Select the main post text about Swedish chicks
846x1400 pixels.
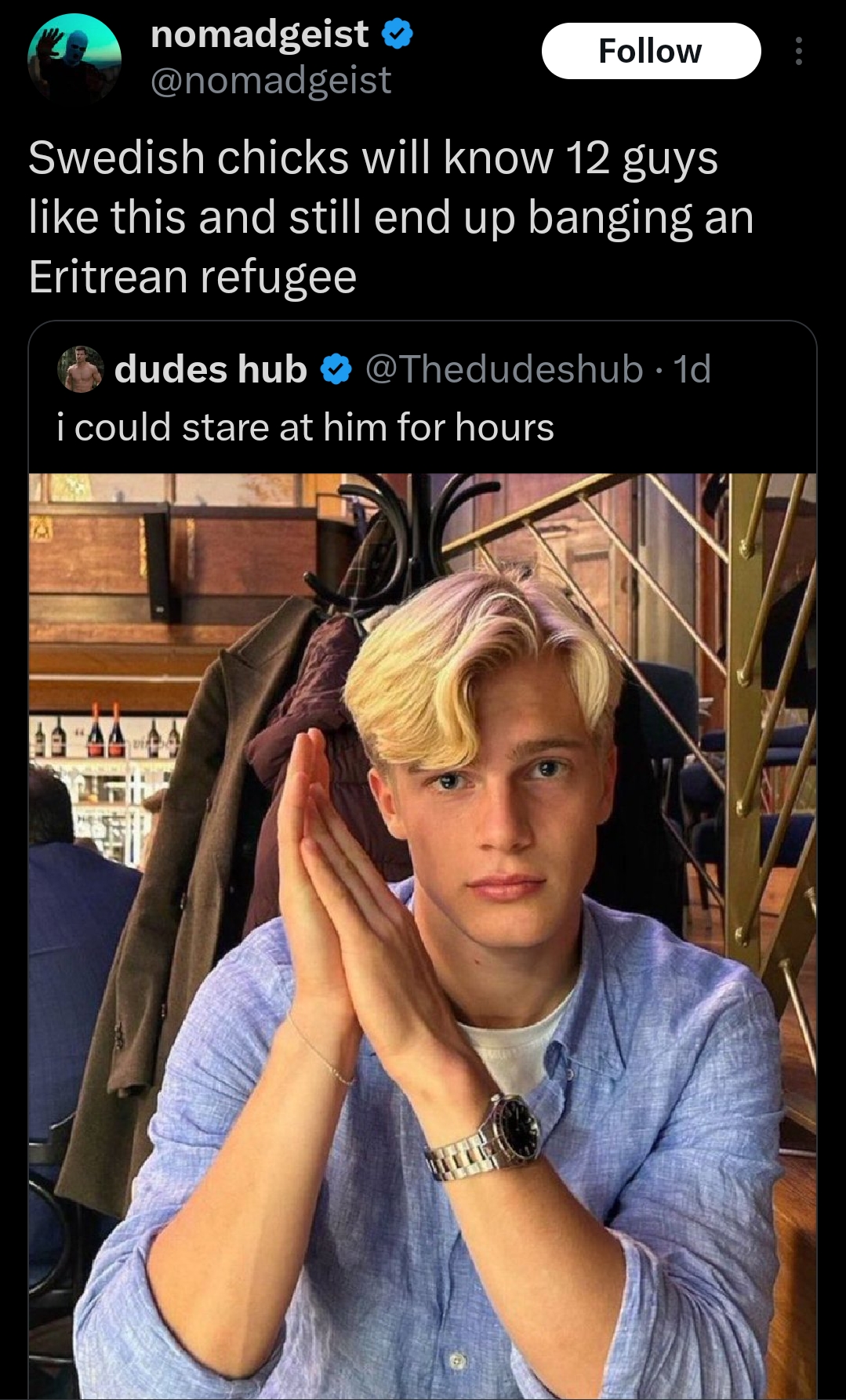[x=390, y=217]
